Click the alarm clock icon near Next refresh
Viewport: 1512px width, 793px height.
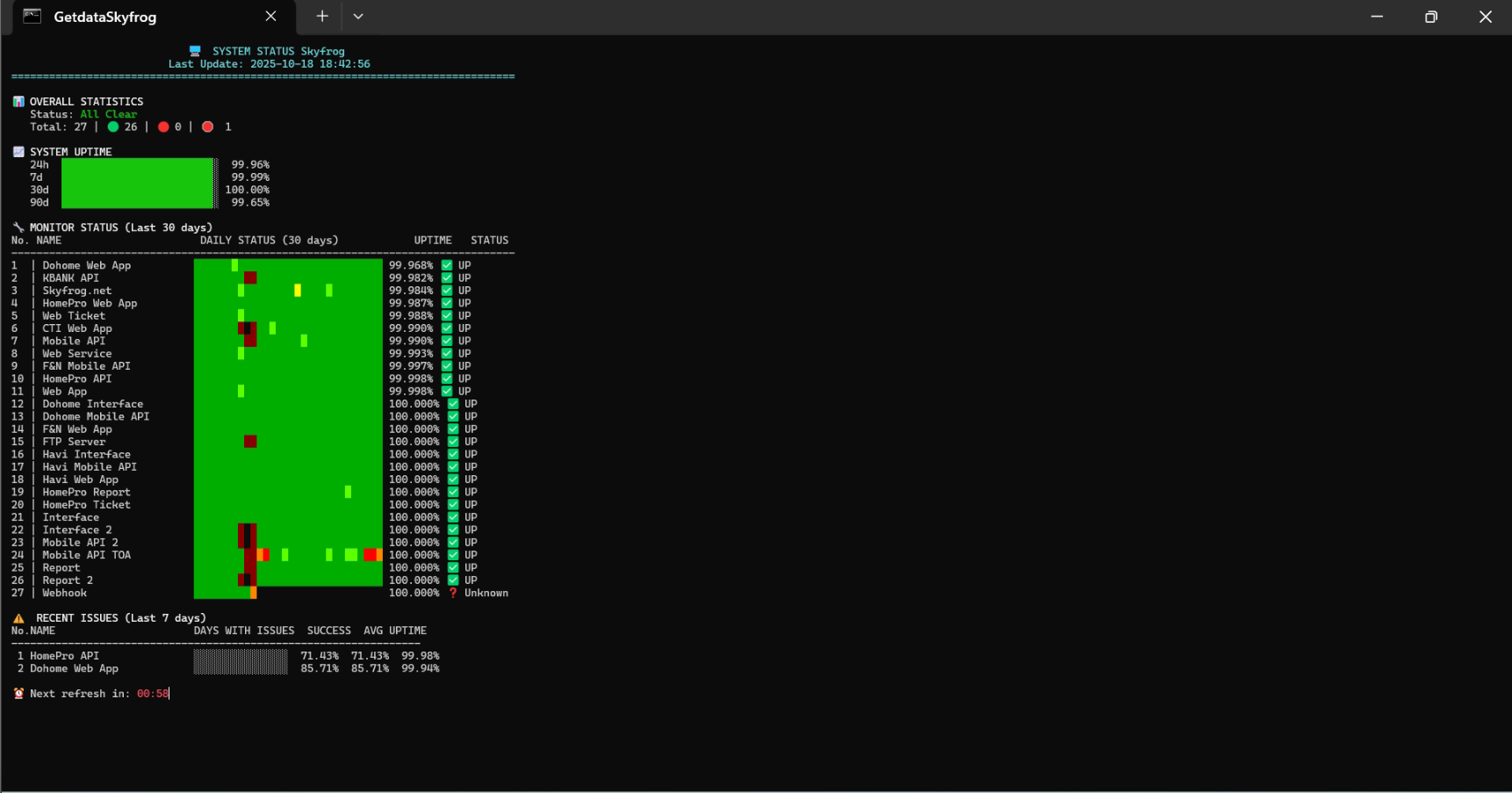click(18, 693)
